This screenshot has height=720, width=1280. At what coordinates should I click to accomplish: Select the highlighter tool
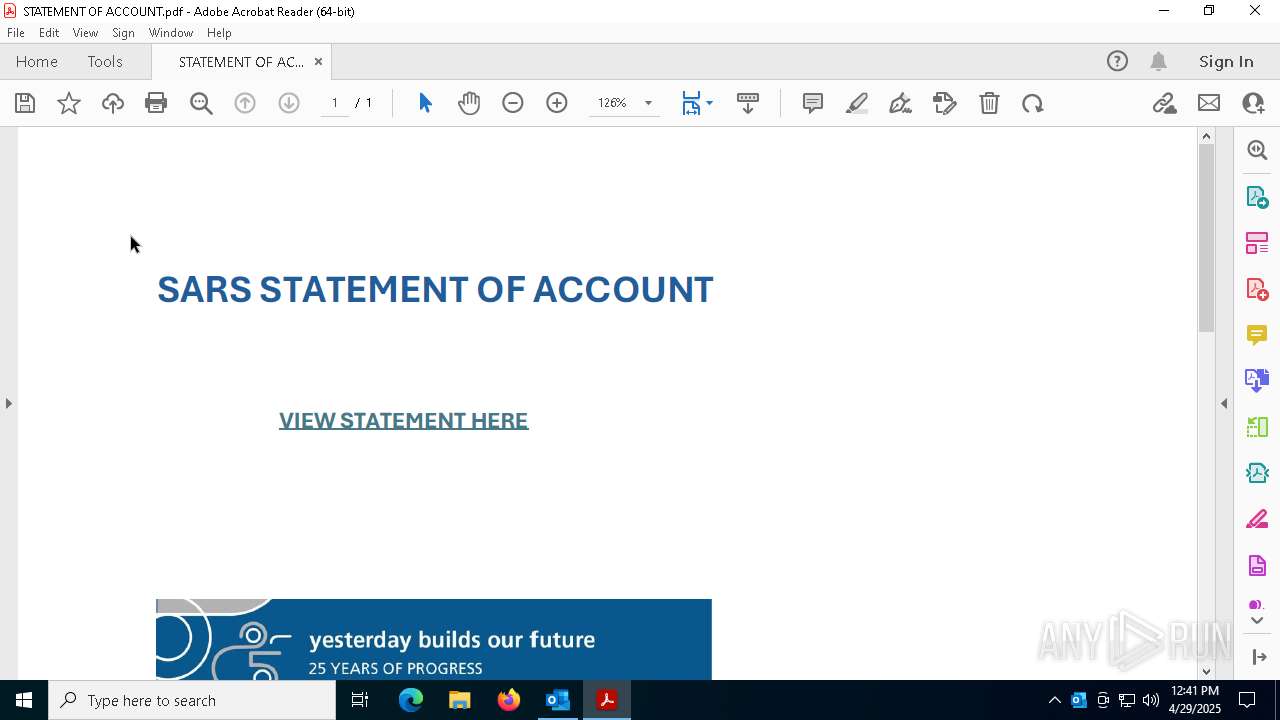click(x=857, y=103)
